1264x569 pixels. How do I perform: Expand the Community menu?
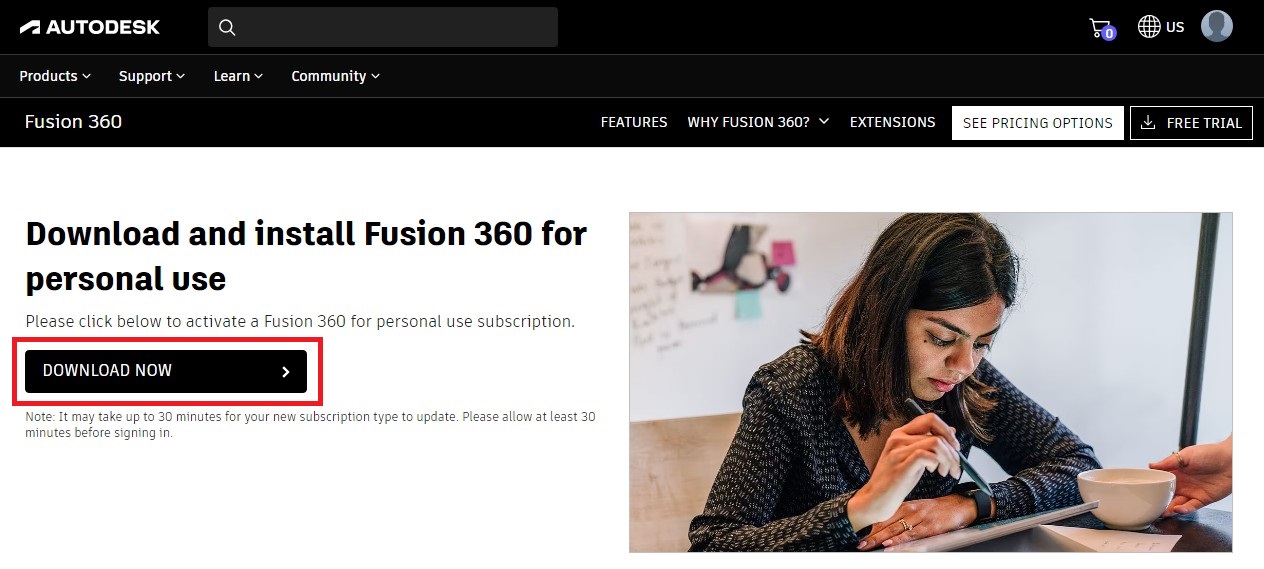(335, 76)
